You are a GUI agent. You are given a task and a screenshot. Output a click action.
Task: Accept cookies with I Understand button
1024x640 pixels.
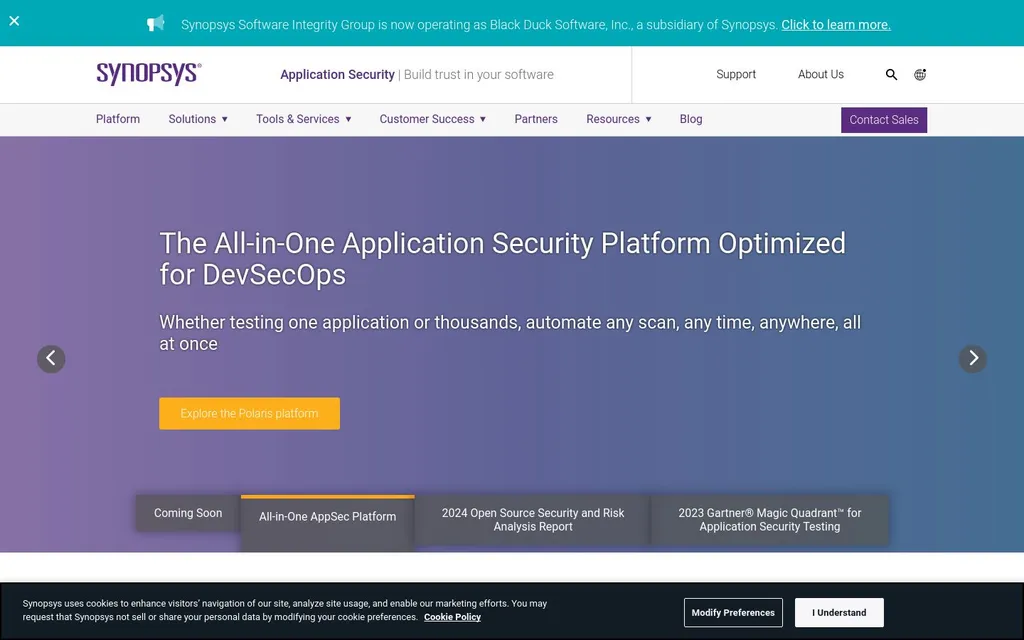pyautogui.click(x=839, y=613)
